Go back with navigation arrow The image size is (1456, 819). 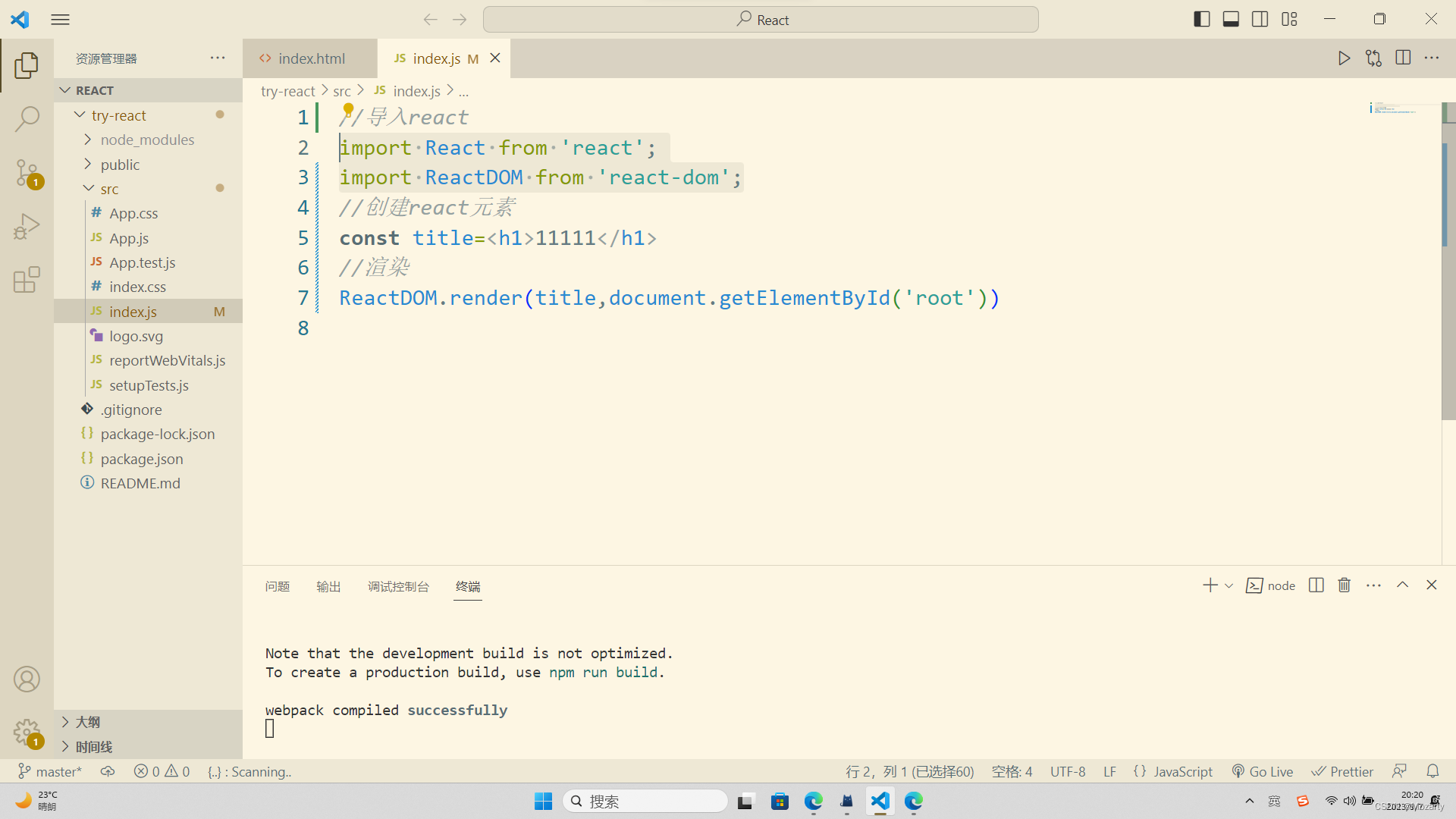coord(430,20)
